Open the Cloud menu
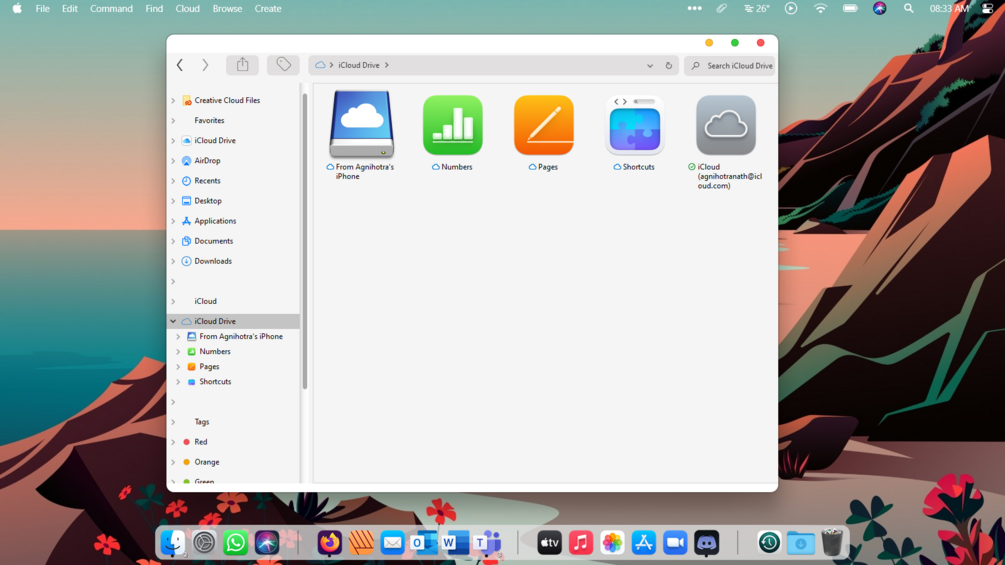 [187, 9]
